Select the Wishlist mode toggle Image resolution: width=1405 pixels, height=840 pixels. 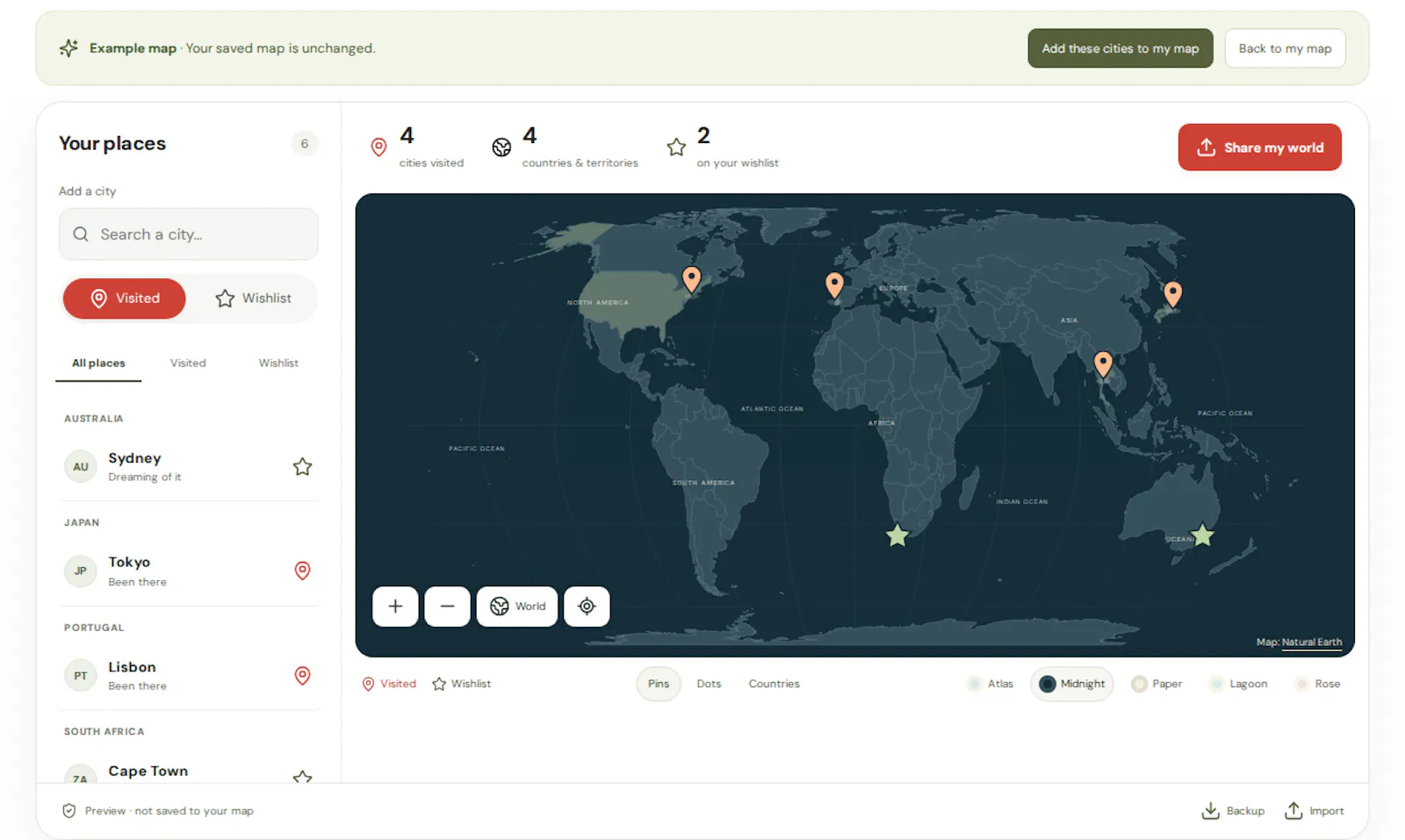(253, 298)
